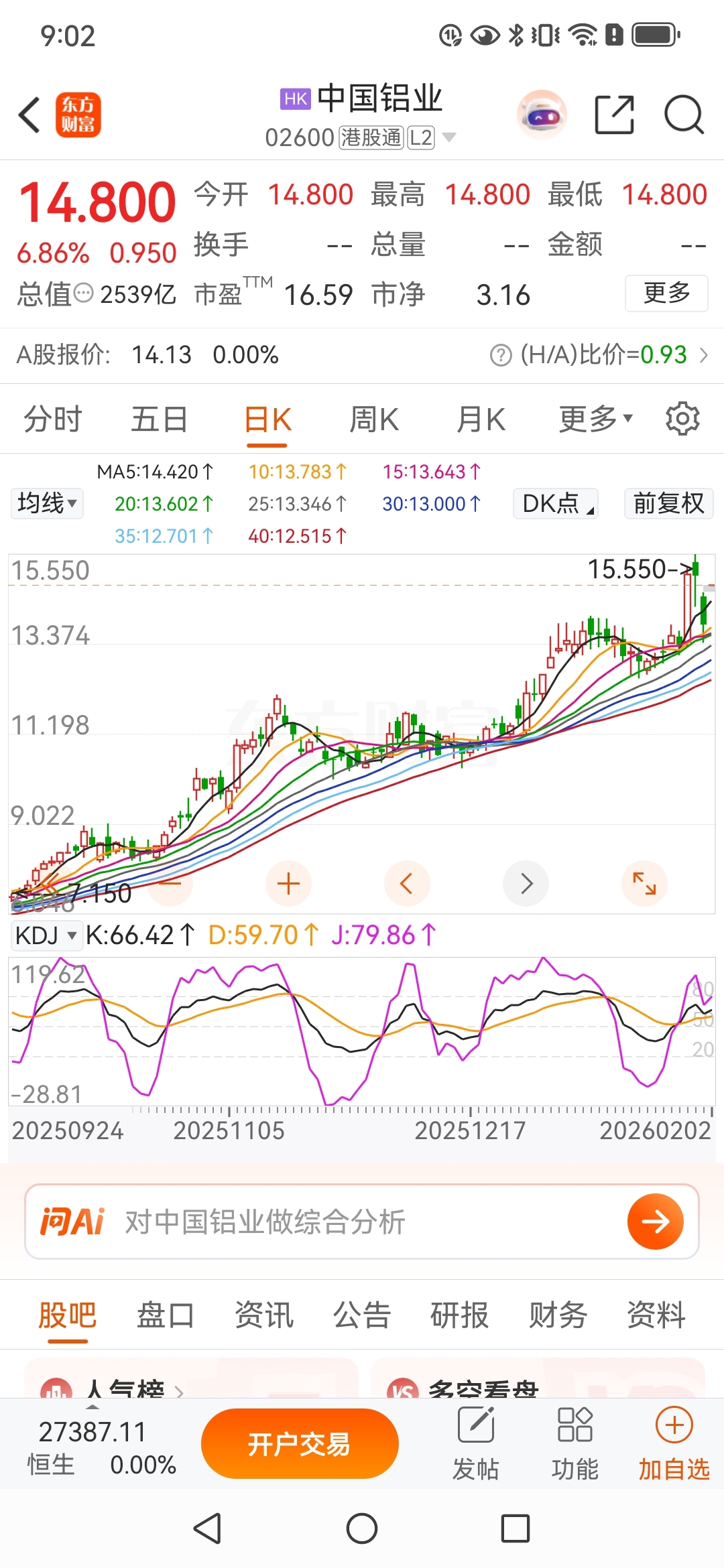The width and height of the screenshot is (724, 1568).
Task: Tap Android back navigation button
Action: [208, 1529]
